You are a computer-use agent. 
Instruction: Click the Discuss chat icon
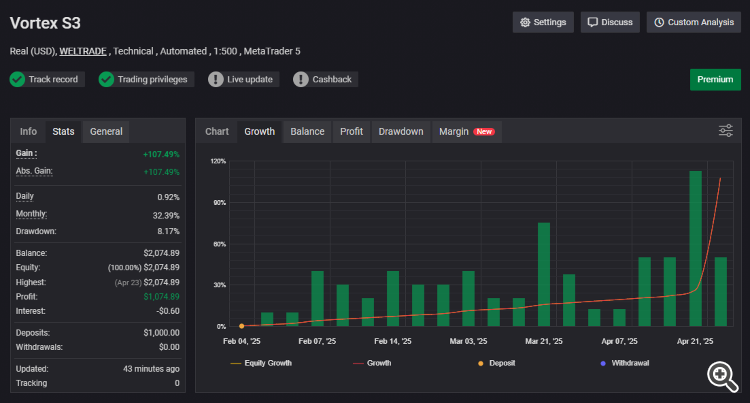pyautogui.click(x=593, y=22)
